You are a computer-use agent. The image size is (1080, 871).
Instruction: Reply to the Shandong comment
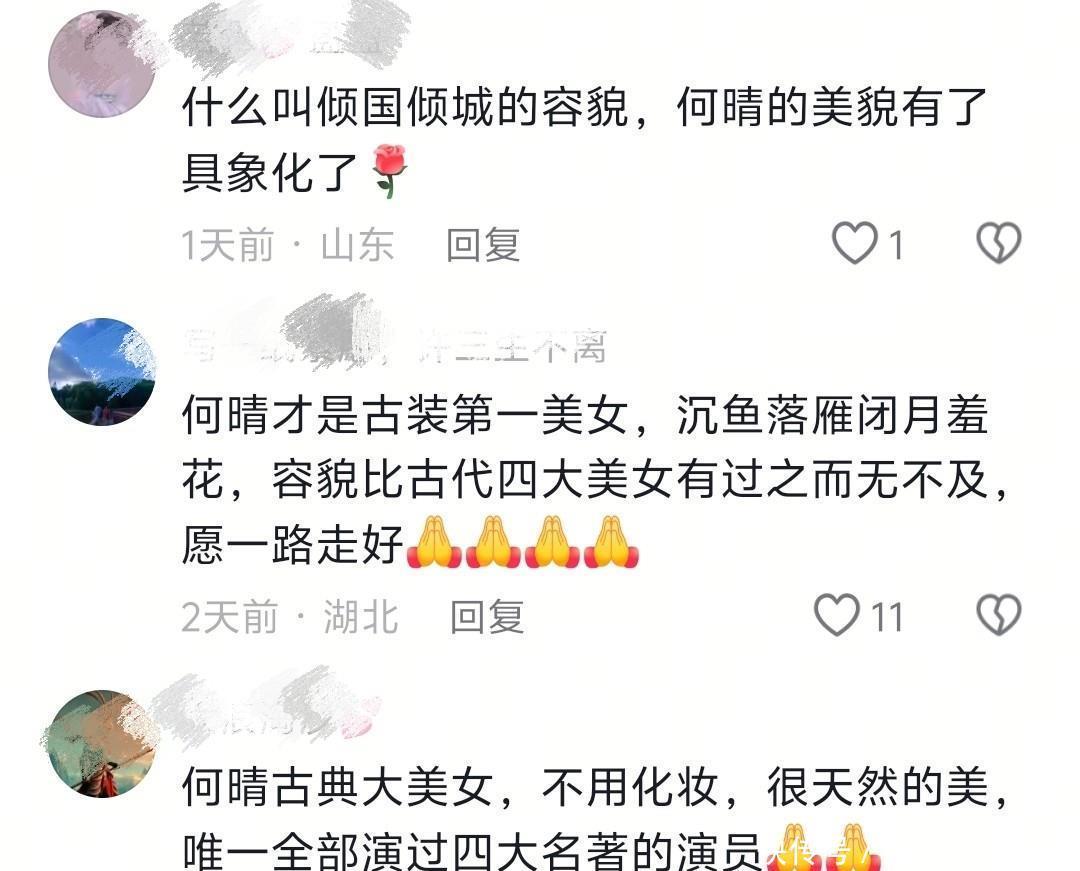click(483, 244)
